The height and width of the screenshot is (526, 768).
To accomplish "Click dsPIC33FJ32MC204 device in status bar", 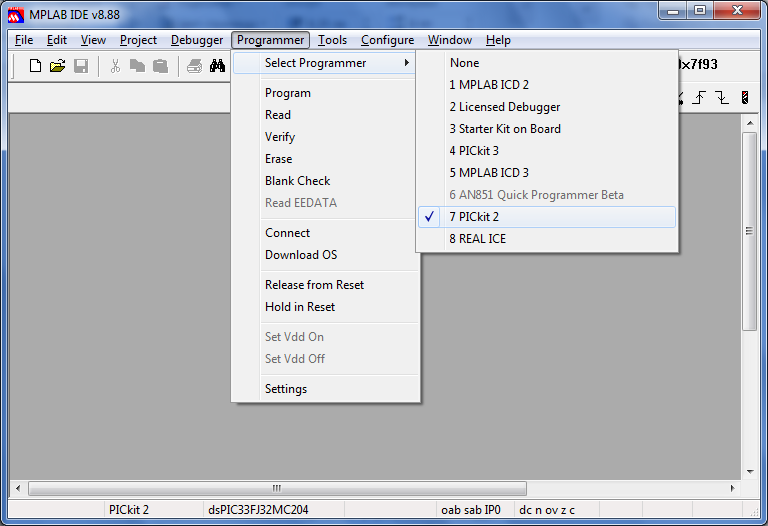I will coord(258,510).
